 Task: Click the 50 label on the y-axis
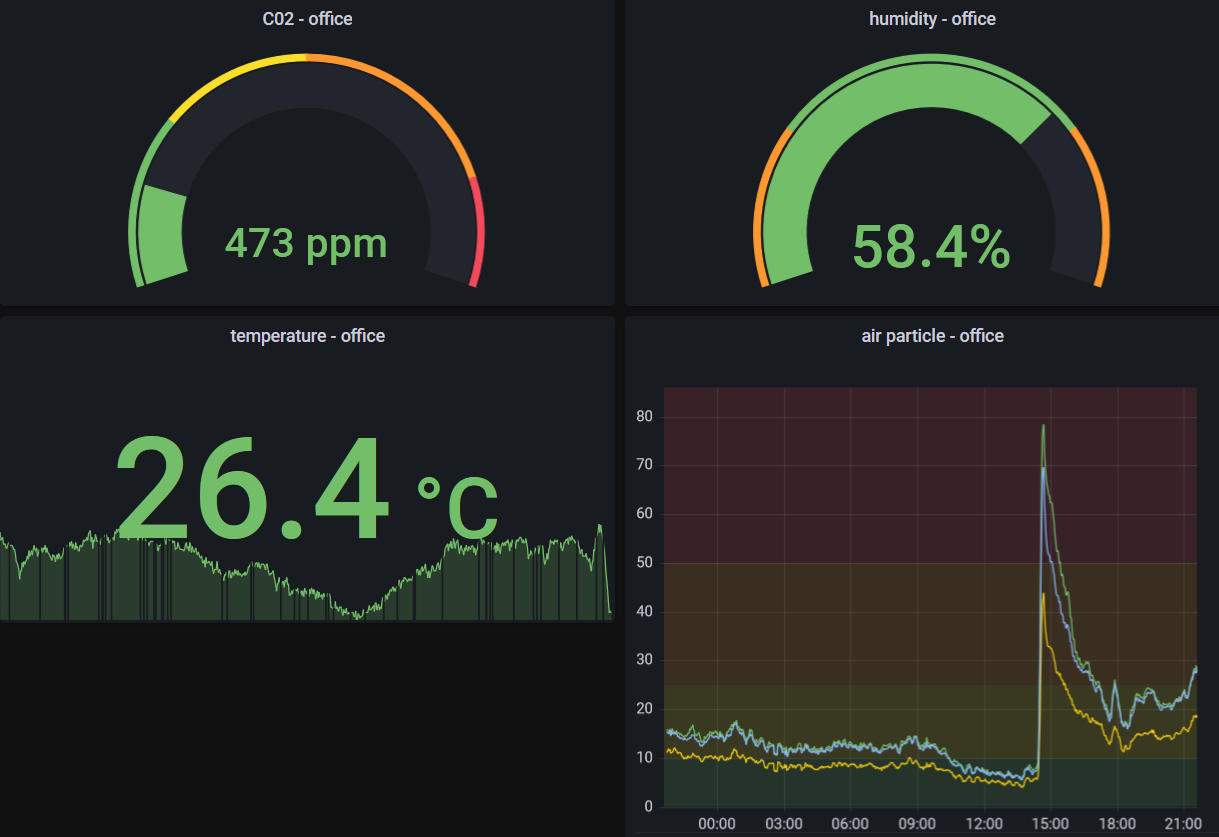click(644, 563)
